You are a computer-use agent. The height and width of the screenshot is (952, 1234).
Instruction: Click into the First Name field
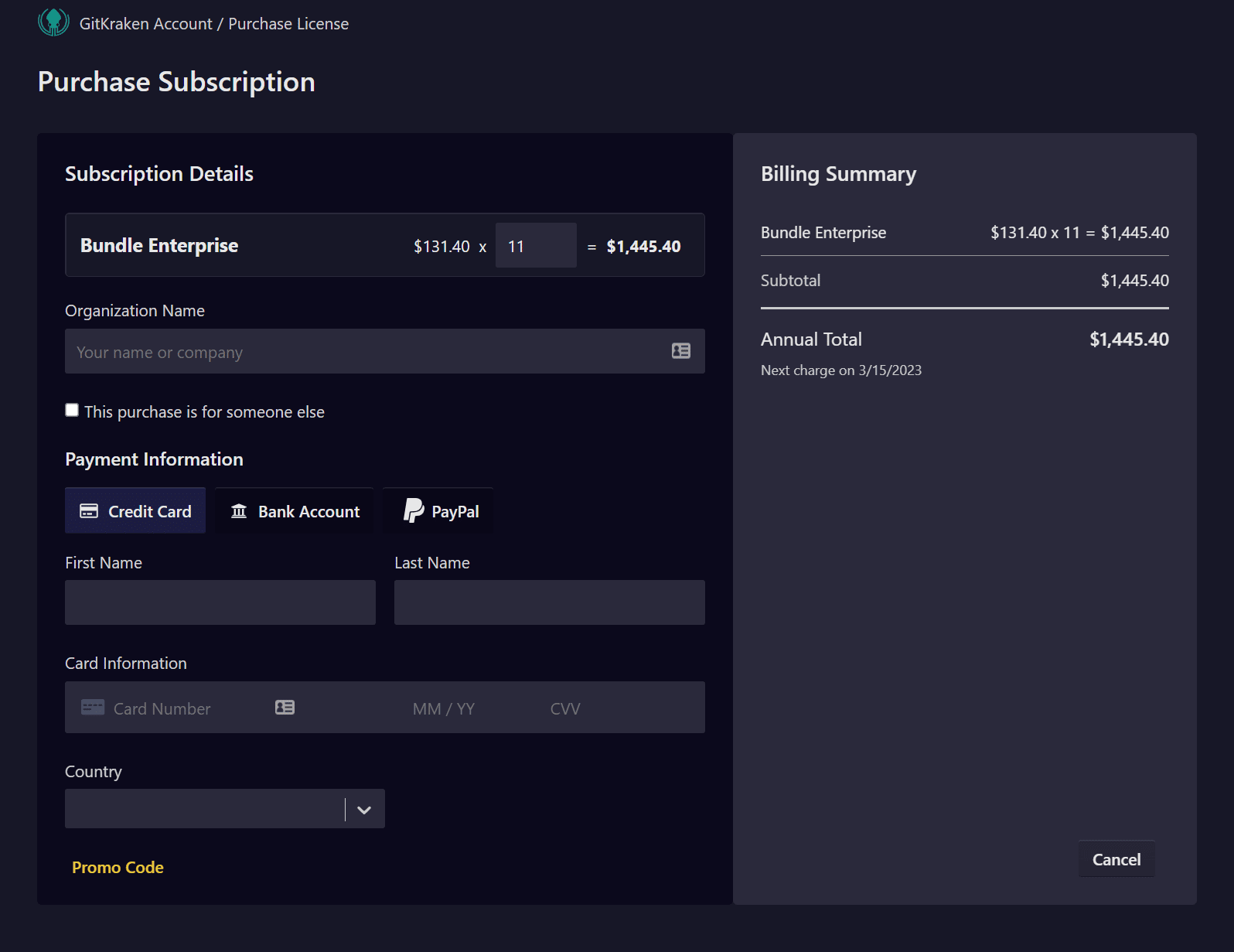pyautogui.click(x=220, y=602)
